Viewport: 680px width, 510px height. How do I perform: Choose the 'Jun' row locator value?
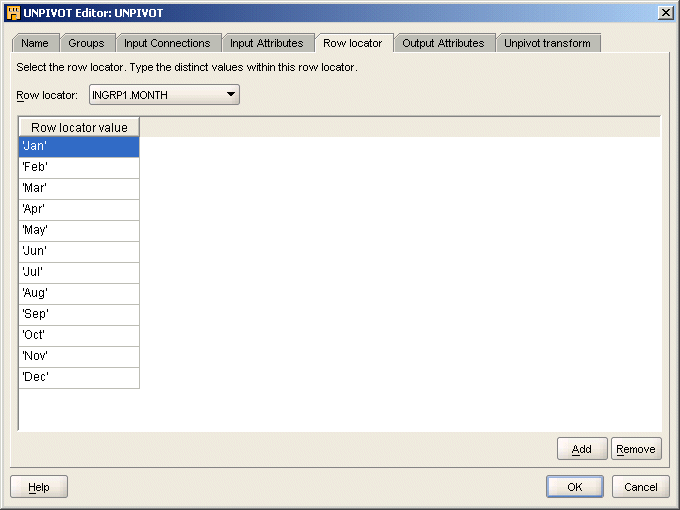click(x=79, y=251)
